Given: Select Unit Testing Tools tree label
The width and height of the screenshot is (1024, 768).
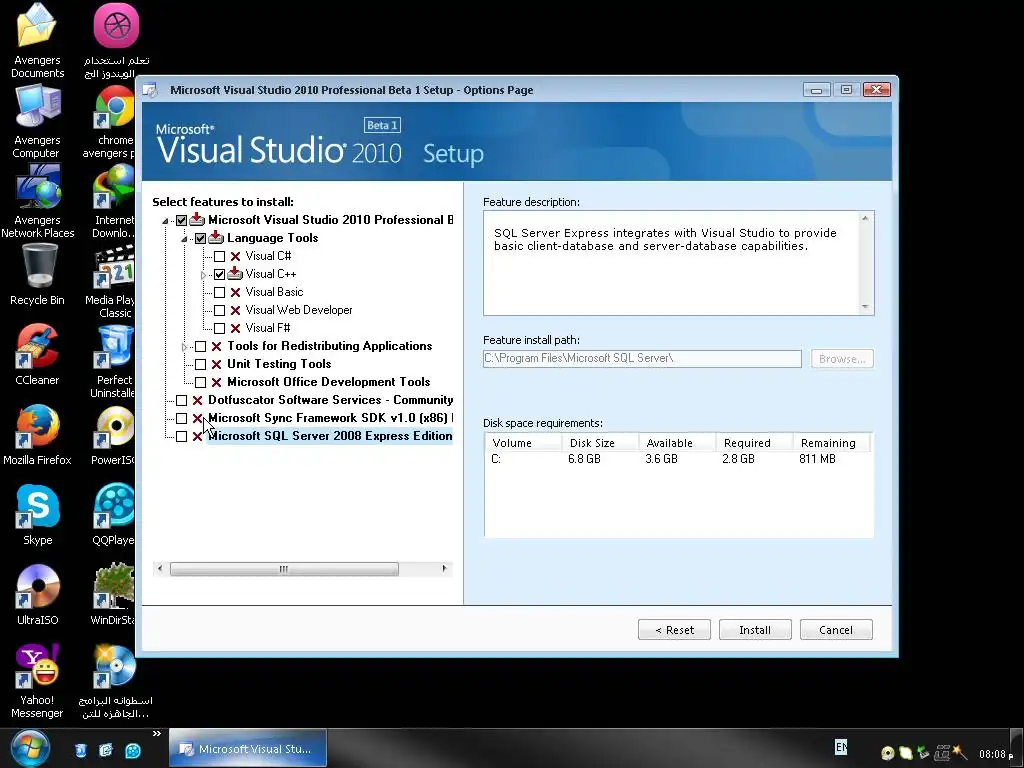Looking at the screenshot, I should coord(279,364).
